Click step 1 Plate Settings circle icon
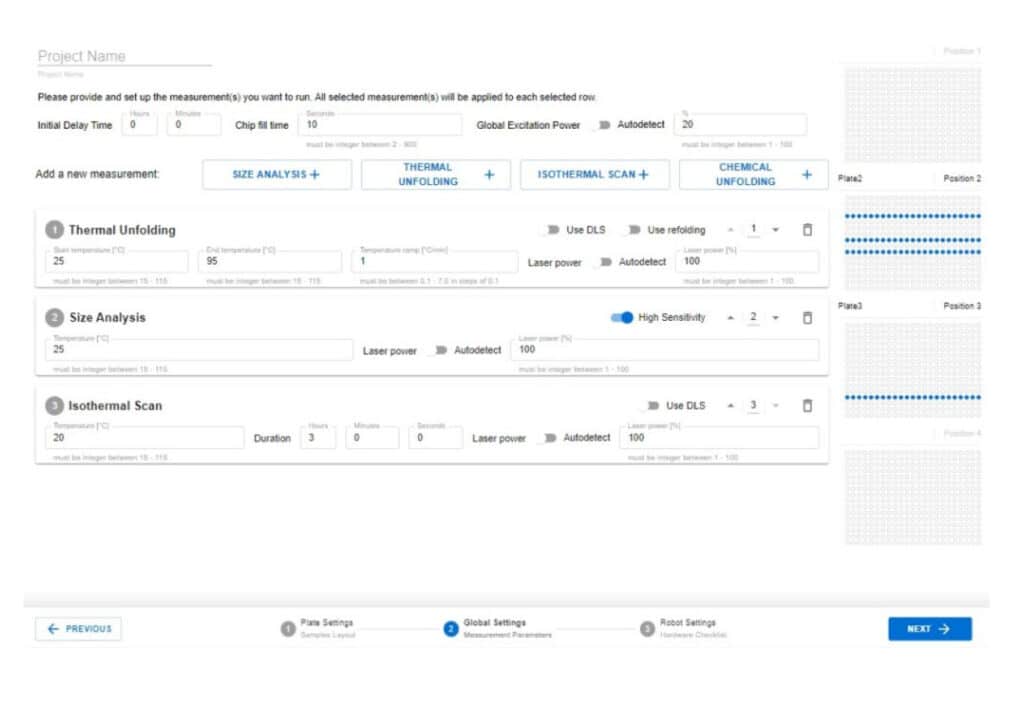1024x712 pixels. point(288,629)
